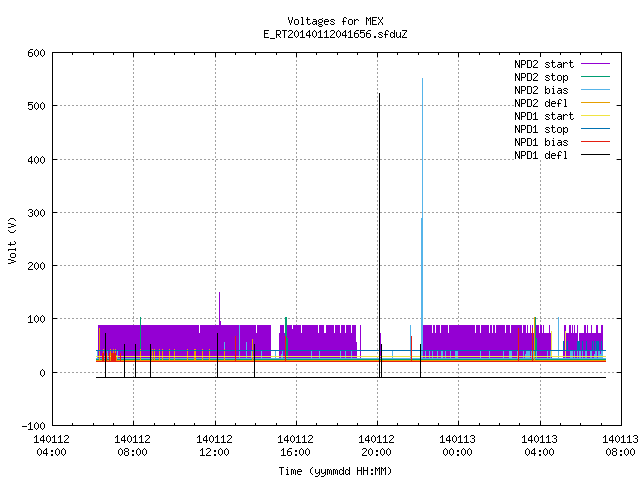Click the 'NPD2 defl' legend label
The height and width of the screenshot is (480, 640).
click(541, 103)
